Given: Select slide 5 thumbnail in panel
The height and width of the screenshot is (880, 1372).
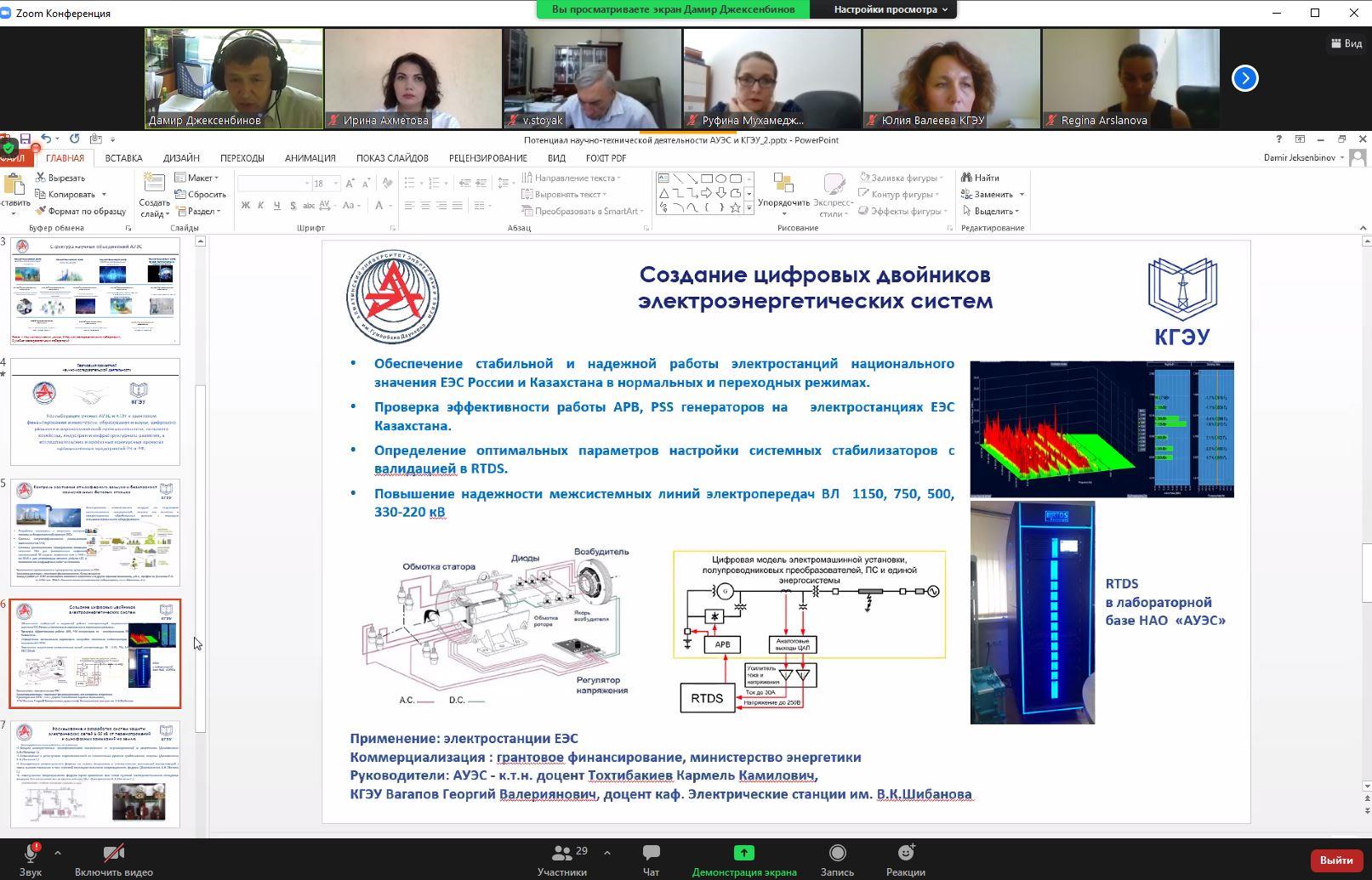Looking at the screenshot, I should click(x=95, y=532).
